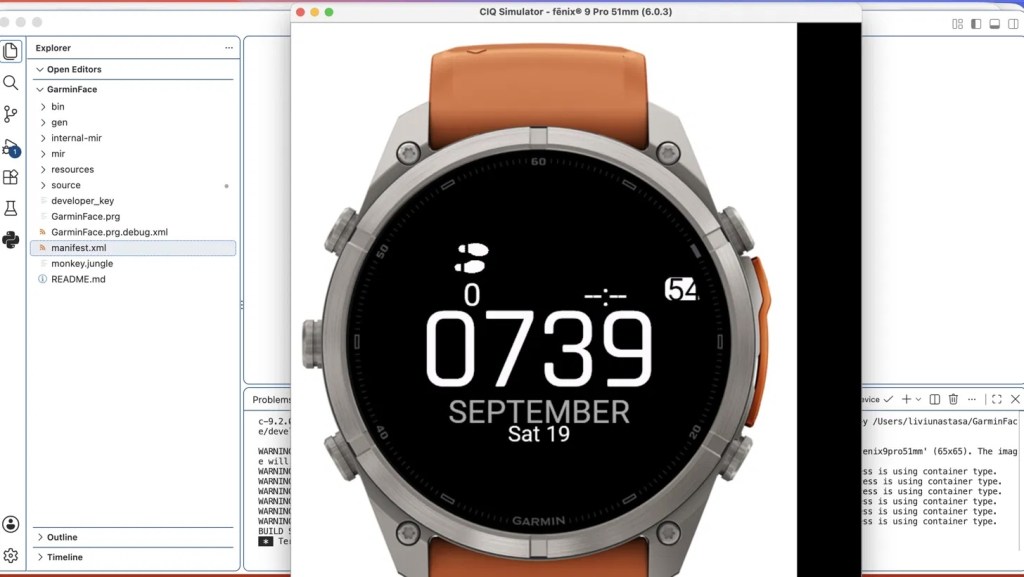The width and height of the screenshot is (1024, 577).
Task: Open the Accounts menu icon
Action: pyautogui.click(x=10, y=524)
